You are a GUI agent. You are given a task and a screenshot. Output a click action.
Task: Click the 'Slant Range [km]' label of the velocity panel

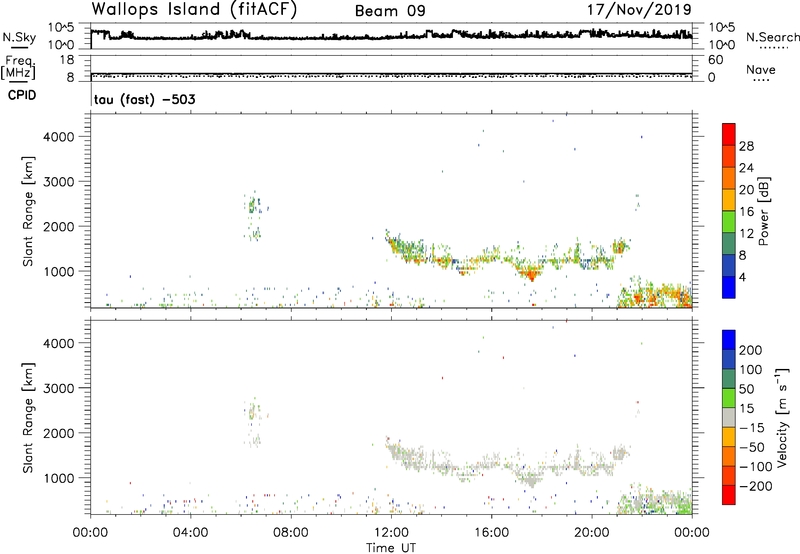pyautogui.click(x=28, y=418)
